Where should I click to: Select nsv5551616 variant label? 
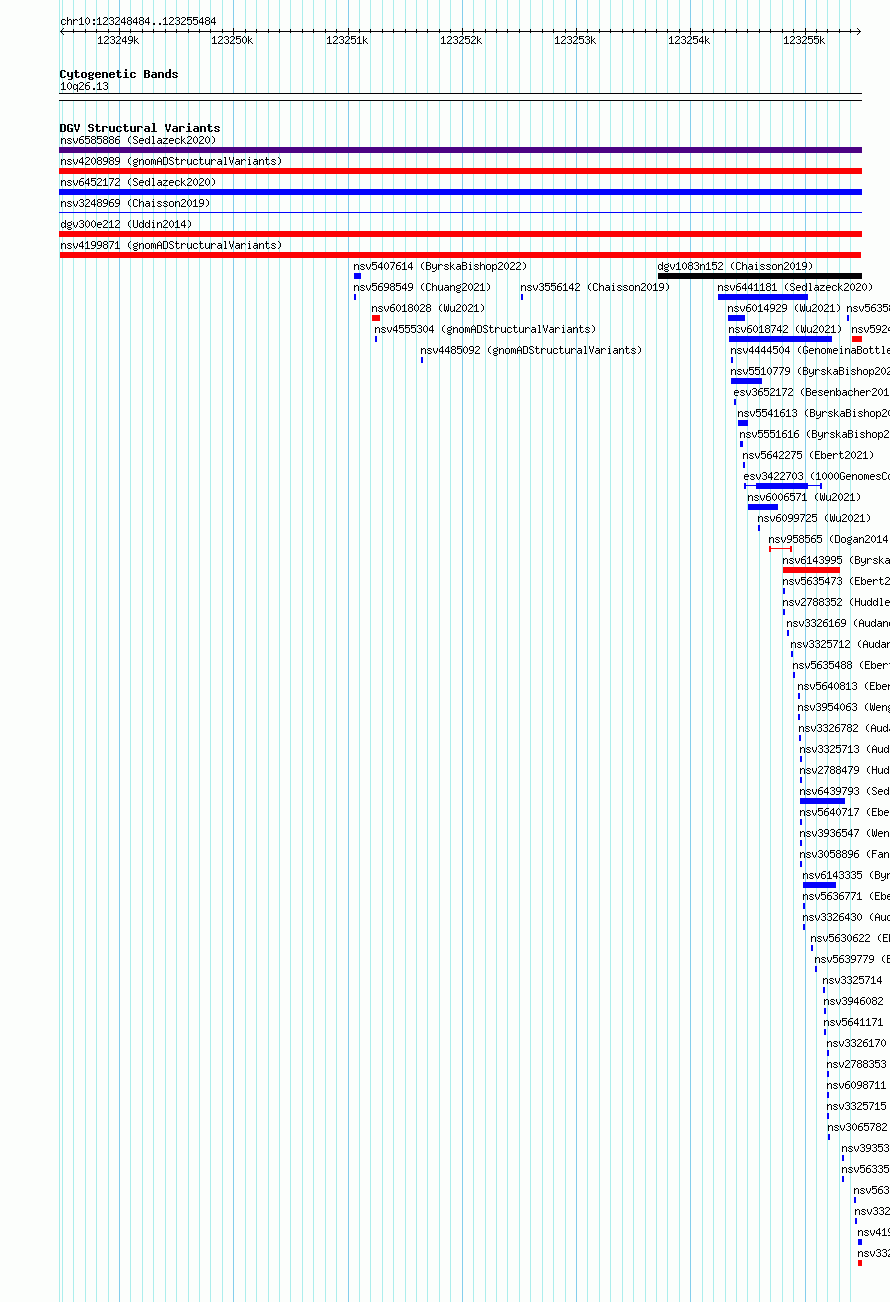coord(815,434)
